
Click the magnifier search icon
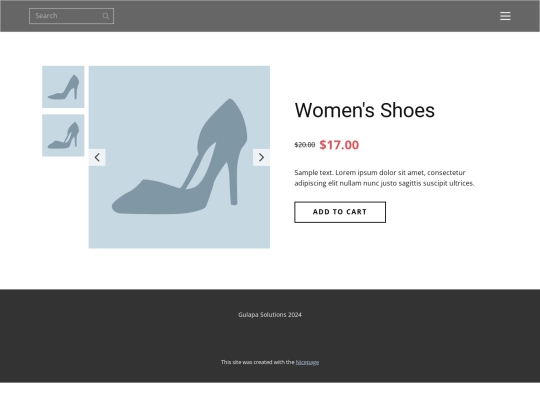tap(106, 16)
